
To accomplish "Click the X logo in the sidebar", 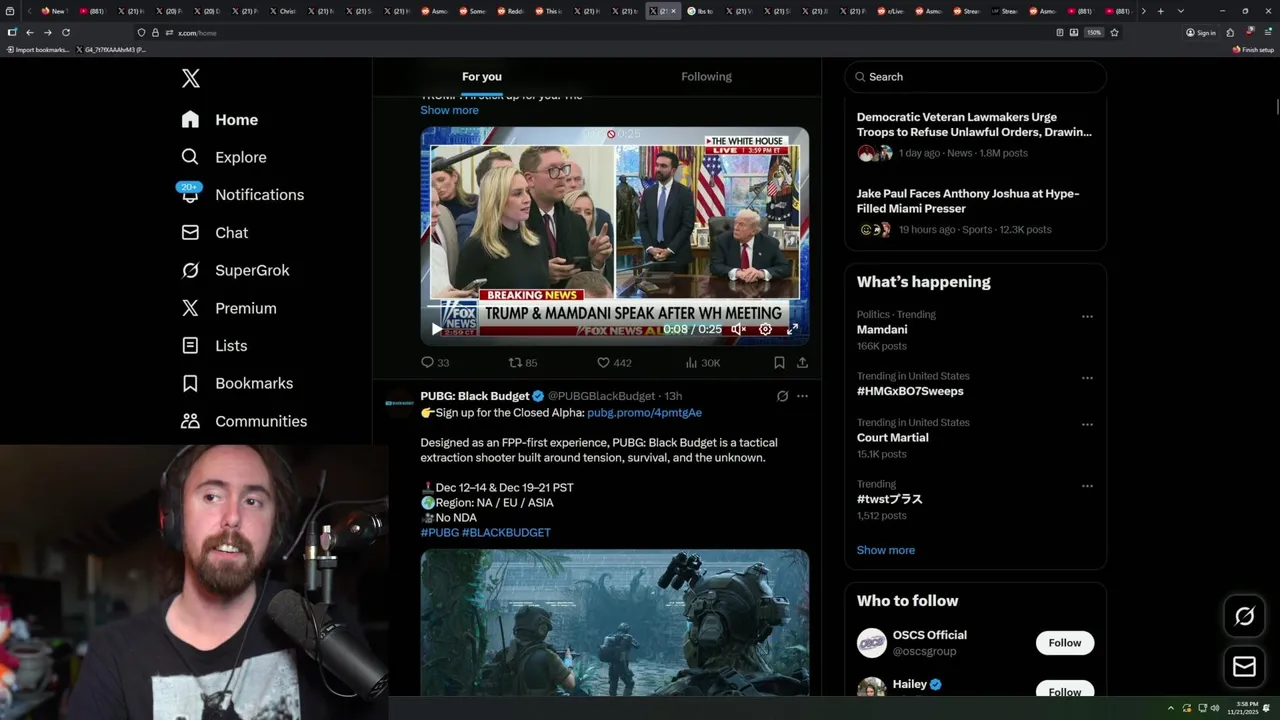I will pyautogui.click(x=190, y=78).
